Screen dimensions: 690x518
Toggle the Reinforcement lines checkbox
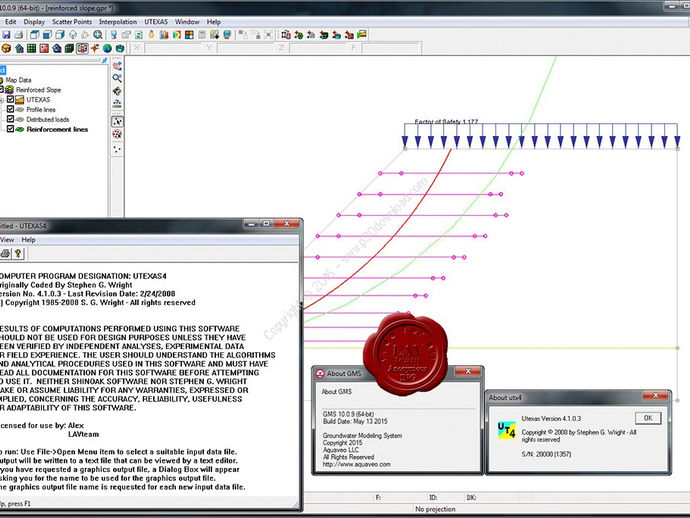point(11,129)
